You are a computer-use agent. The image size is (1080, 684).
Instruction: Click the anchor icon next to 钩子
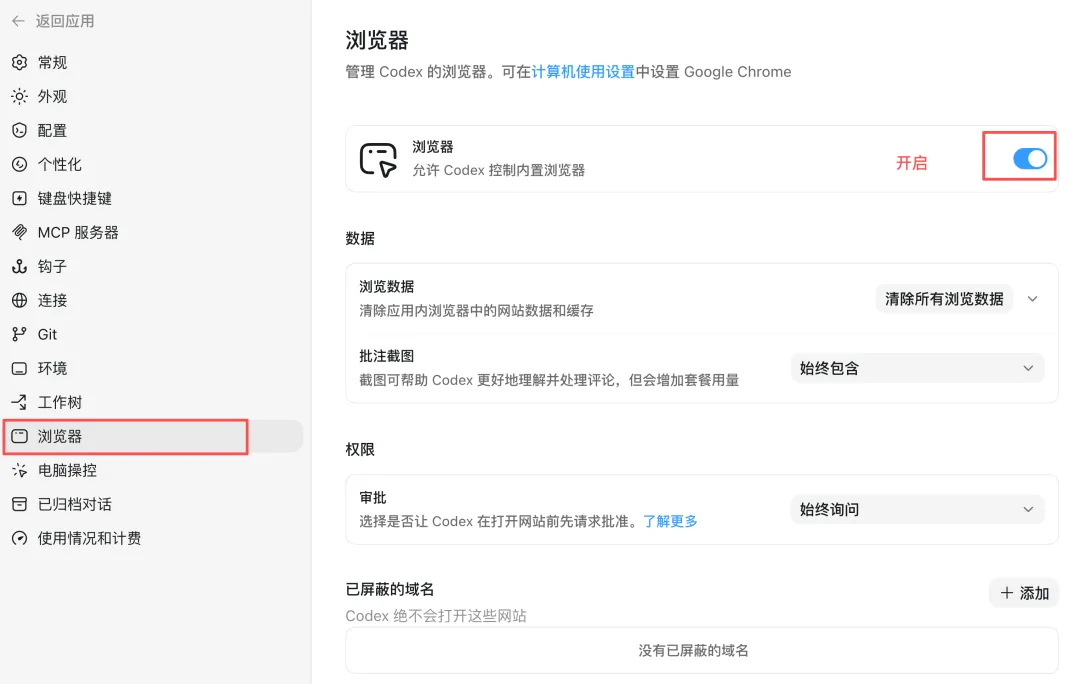(19, 266)
